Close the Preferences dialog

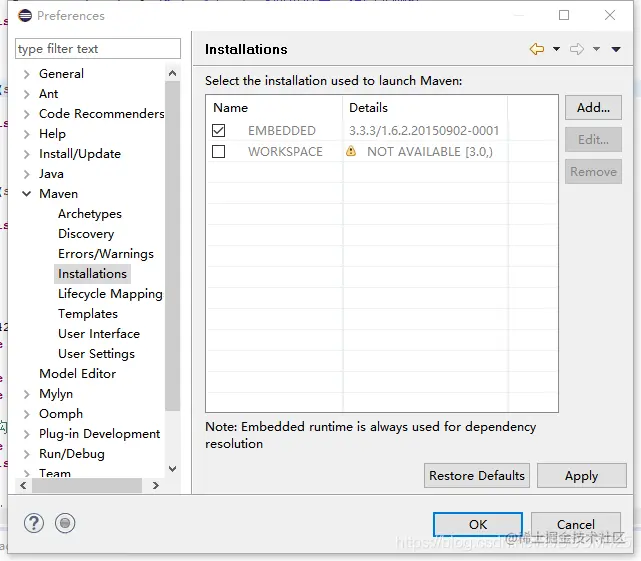click(610, 16)
